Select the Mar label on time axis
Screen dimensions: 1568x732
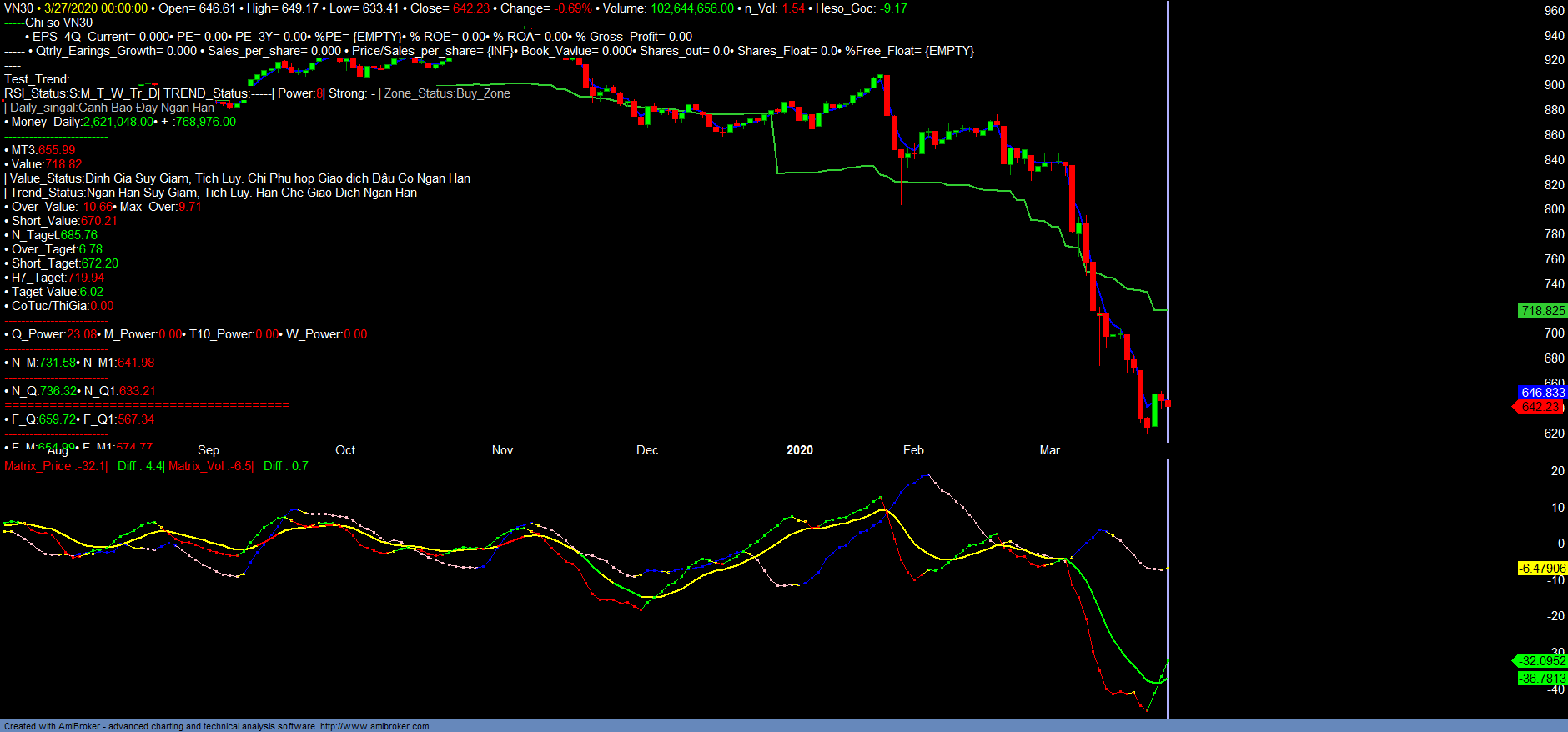click(x=1049, y=450)
